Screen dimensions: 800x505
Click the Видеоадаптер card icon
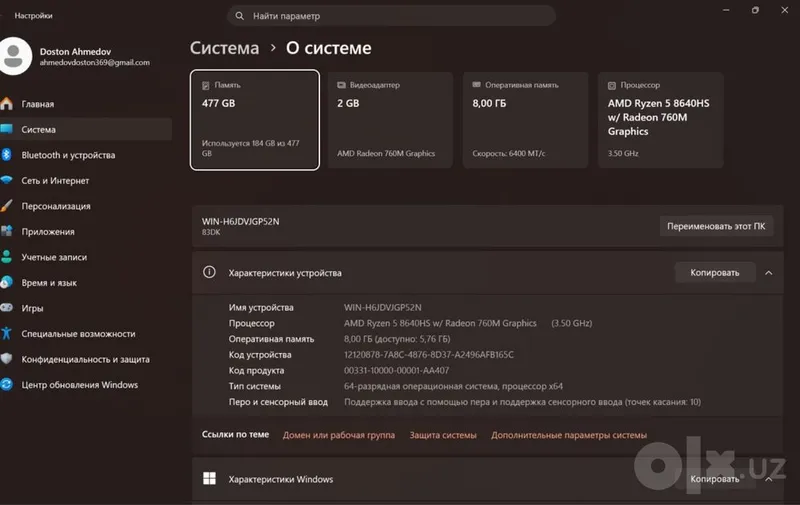point(341,85)
